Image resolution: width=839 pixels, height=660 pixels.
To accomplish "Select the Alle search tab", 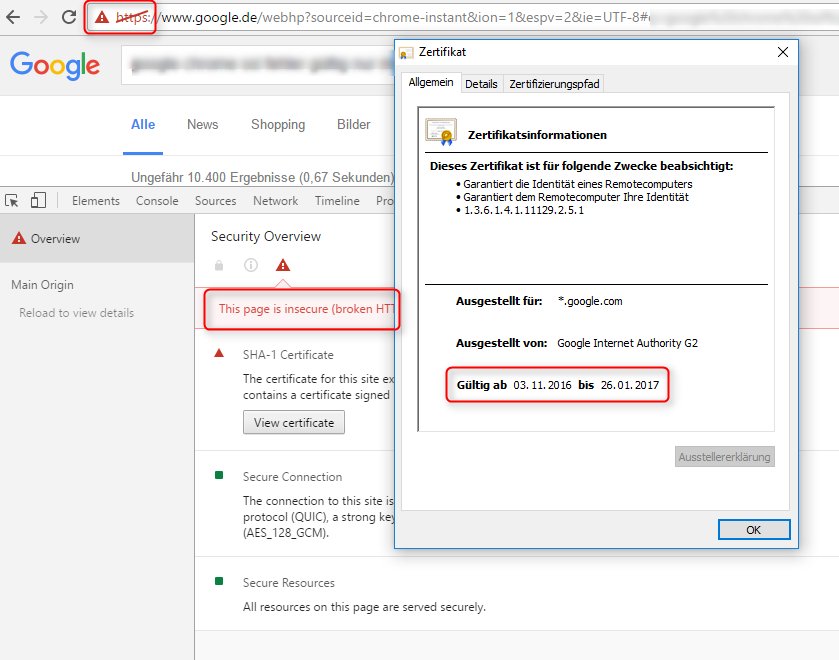I will pyautogui.click(x=143, y=125).
